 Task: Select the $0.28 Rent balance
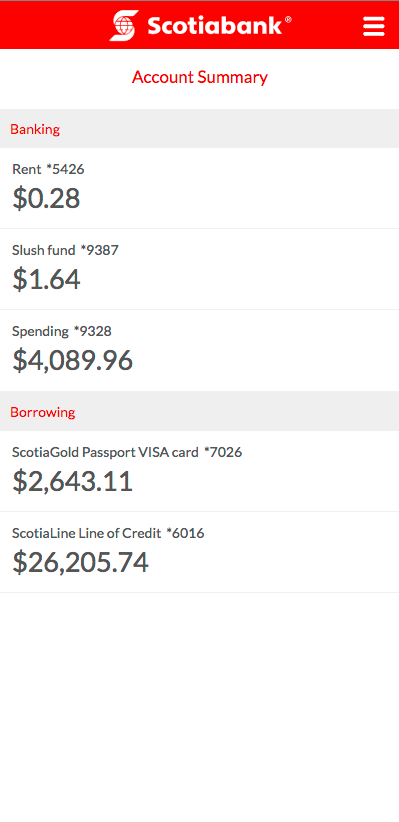46,198
